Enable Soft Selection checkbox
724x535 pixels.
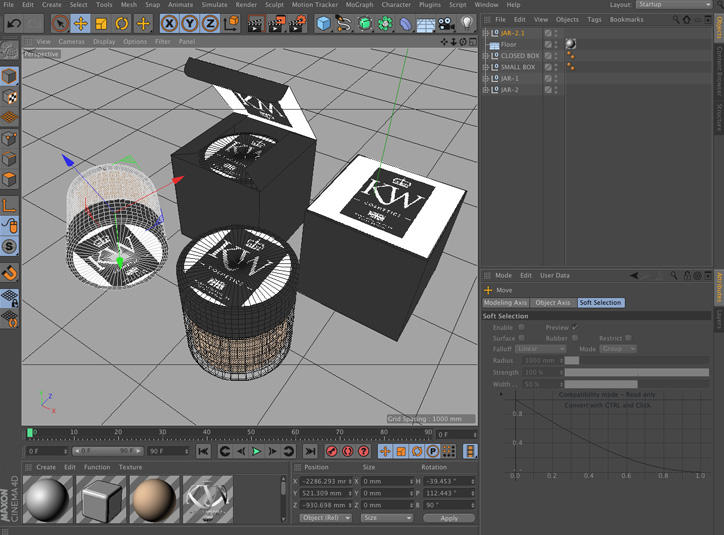click(521, 327)
